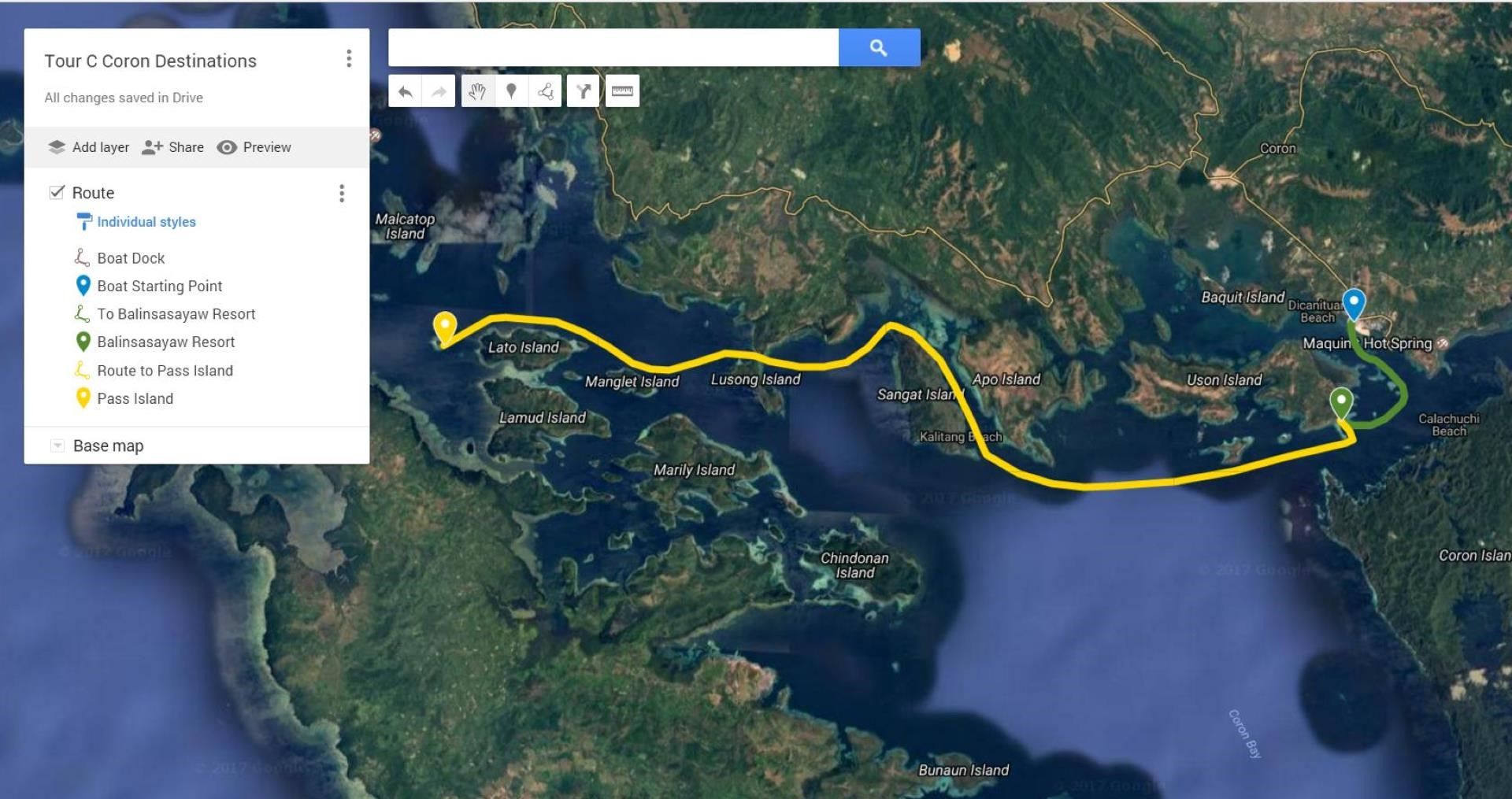Open the Route layer options menu

point(342,194)
